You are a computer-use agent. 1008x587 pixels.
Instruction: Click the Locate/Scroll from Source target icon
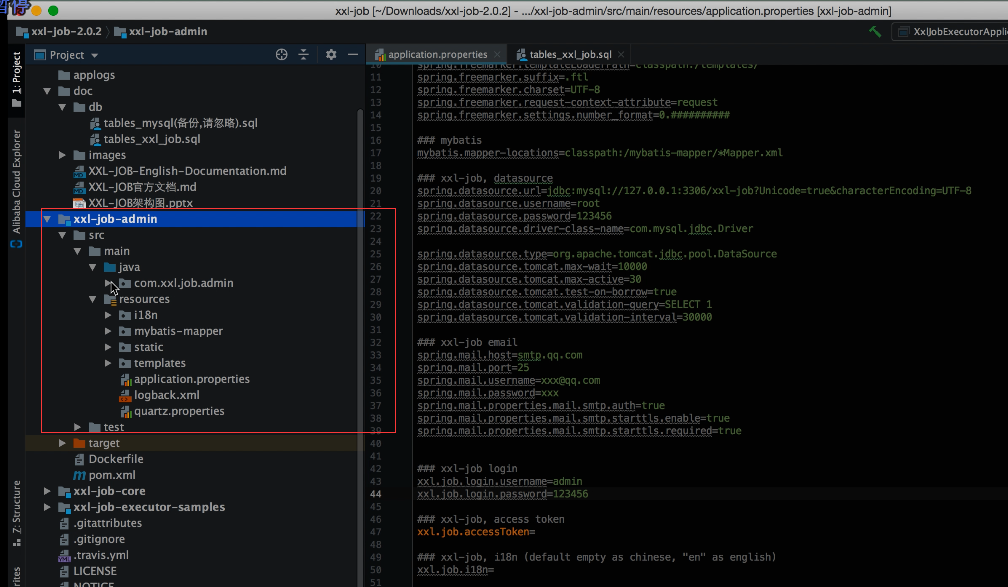(x=282, y=55)
